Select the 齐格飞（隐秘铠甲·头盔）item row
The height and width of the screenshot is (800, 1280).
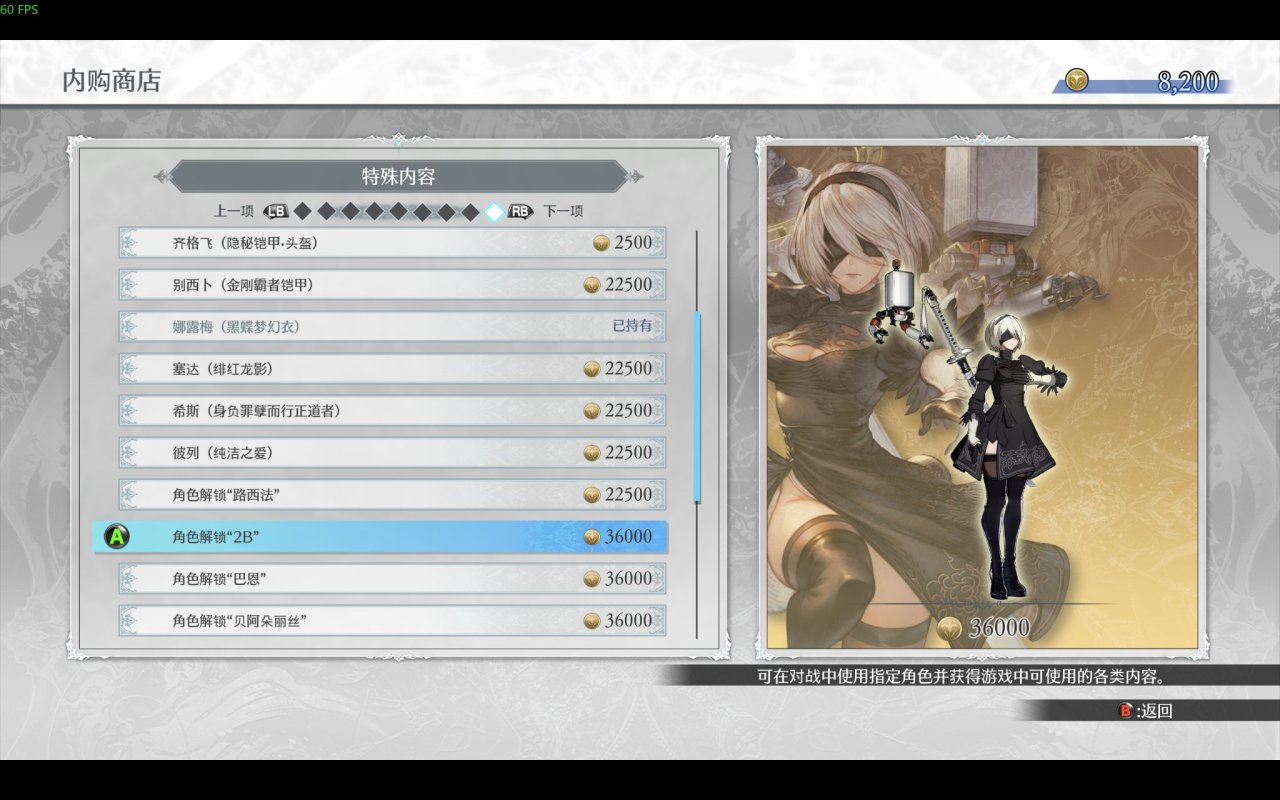pos(392,243)
